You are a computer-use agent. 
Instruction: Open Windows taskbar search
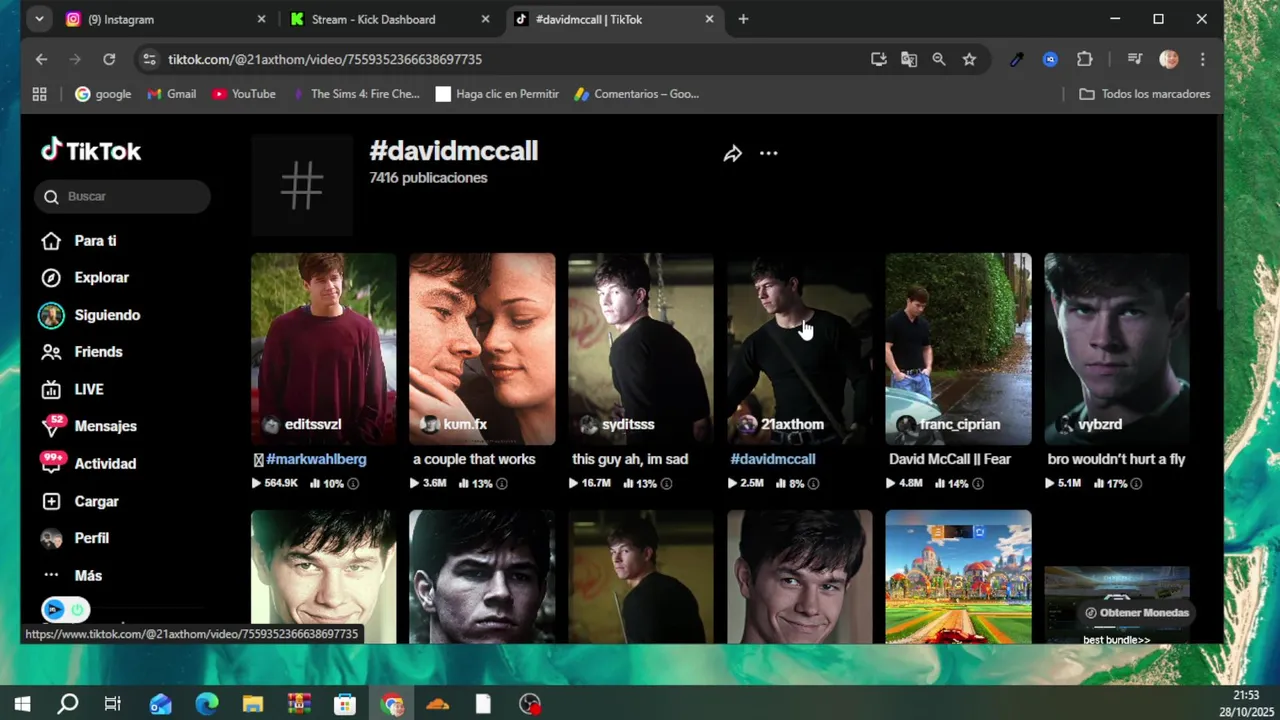(67, 704)
